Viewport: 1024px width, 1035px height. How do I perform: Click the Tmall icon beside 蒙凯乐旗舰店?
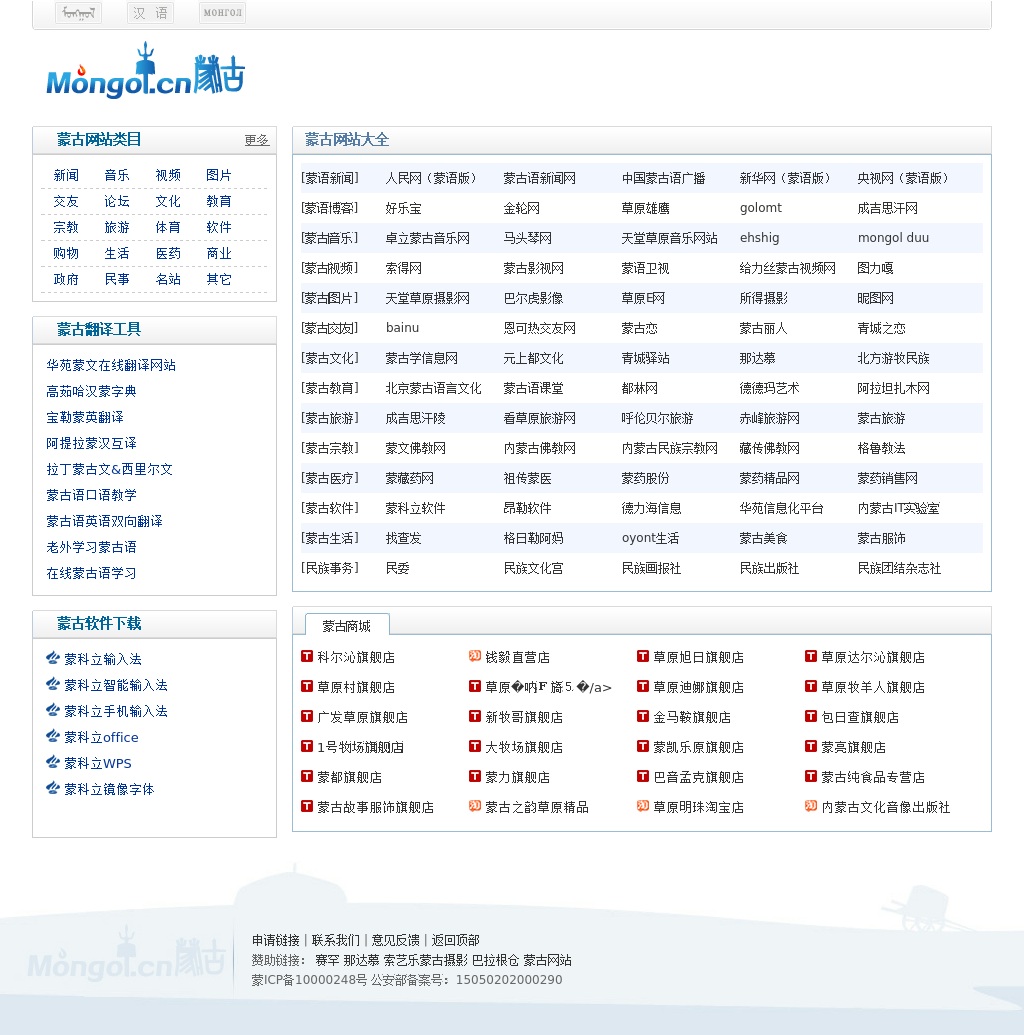click(x=643, y=747)
